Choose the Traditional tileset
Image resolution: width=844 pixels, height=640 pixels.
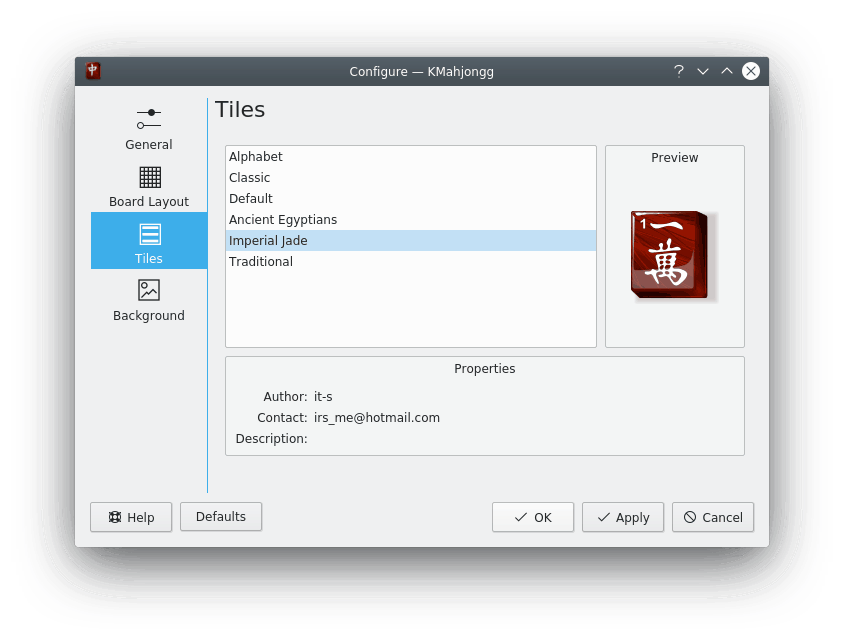pos(261,262)
